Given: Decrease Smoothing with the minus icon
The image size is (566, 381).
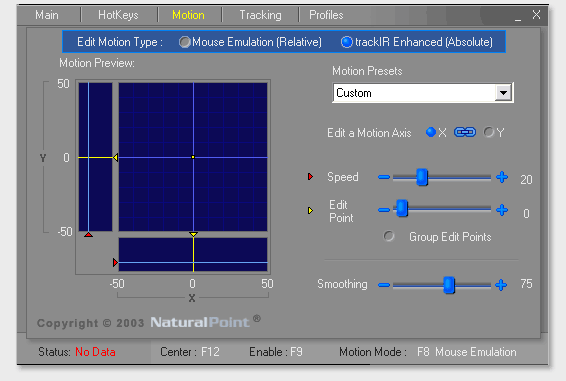Looking at the screenshot, I should tap(384, 285).
